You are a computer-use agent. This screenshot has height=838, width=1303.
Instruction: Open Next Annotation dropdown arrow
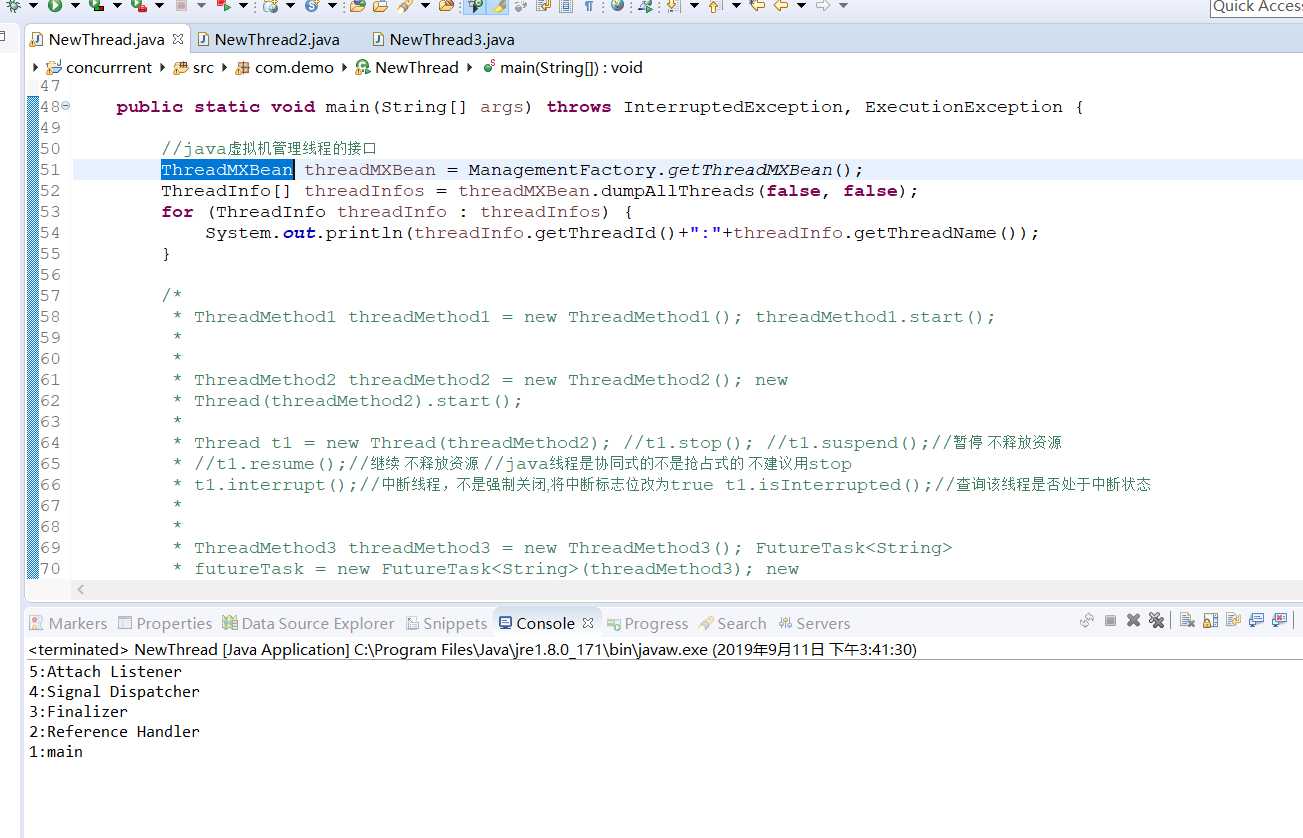pos(694,6)
